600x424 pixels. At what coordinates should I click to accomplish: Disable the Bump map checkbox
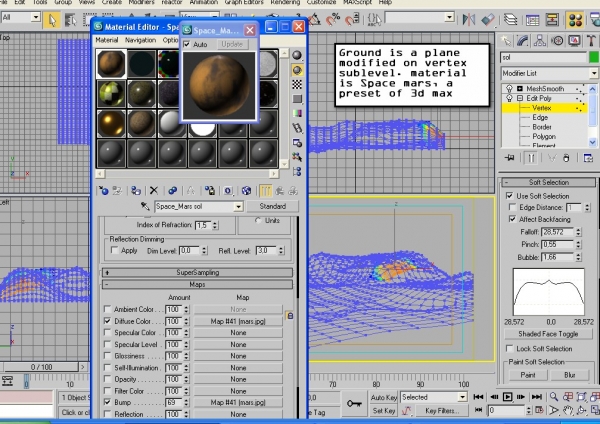click(108, 402)
